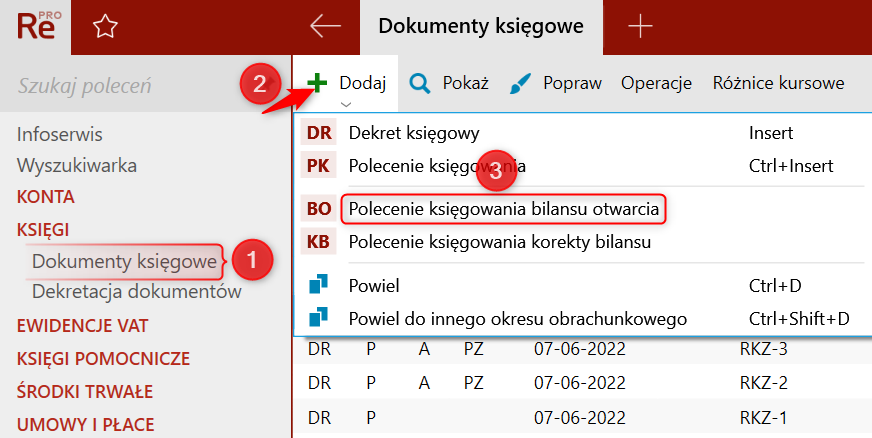Image resolution: width=872 pixels, height=438 pixels.
Task: Switch to the Dokumenty księgowe tab
Action: (x=481, y=26)
